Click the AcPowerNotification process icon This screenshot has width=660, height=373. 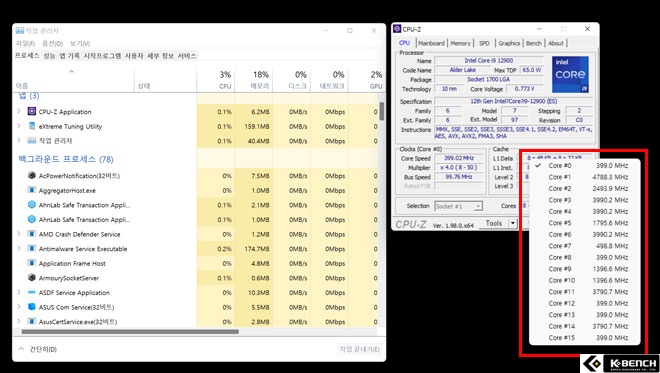point(32,176)
